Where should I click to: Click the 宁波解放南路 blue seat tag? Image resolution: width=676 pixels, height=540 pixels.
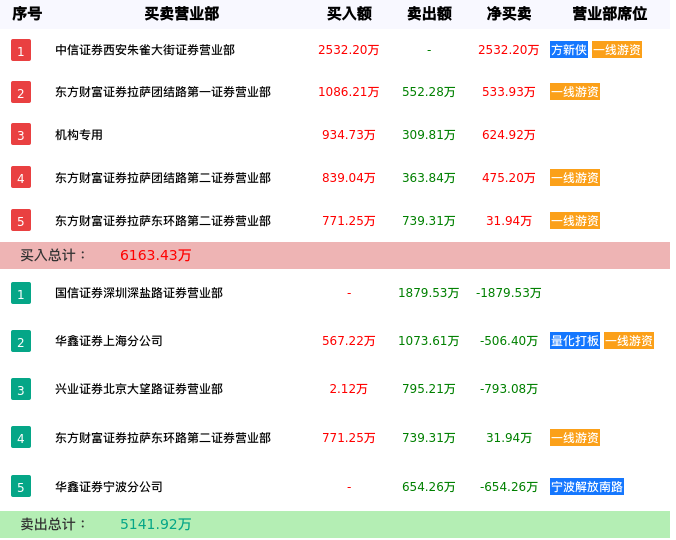coord(587,487)
